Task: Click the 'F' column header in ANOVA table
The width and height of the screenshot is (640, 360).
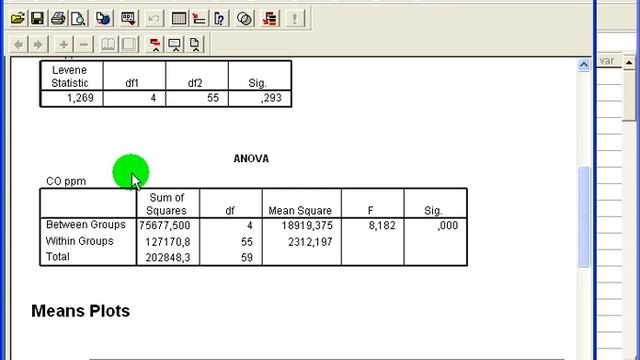Action: (x=371, y=211)
